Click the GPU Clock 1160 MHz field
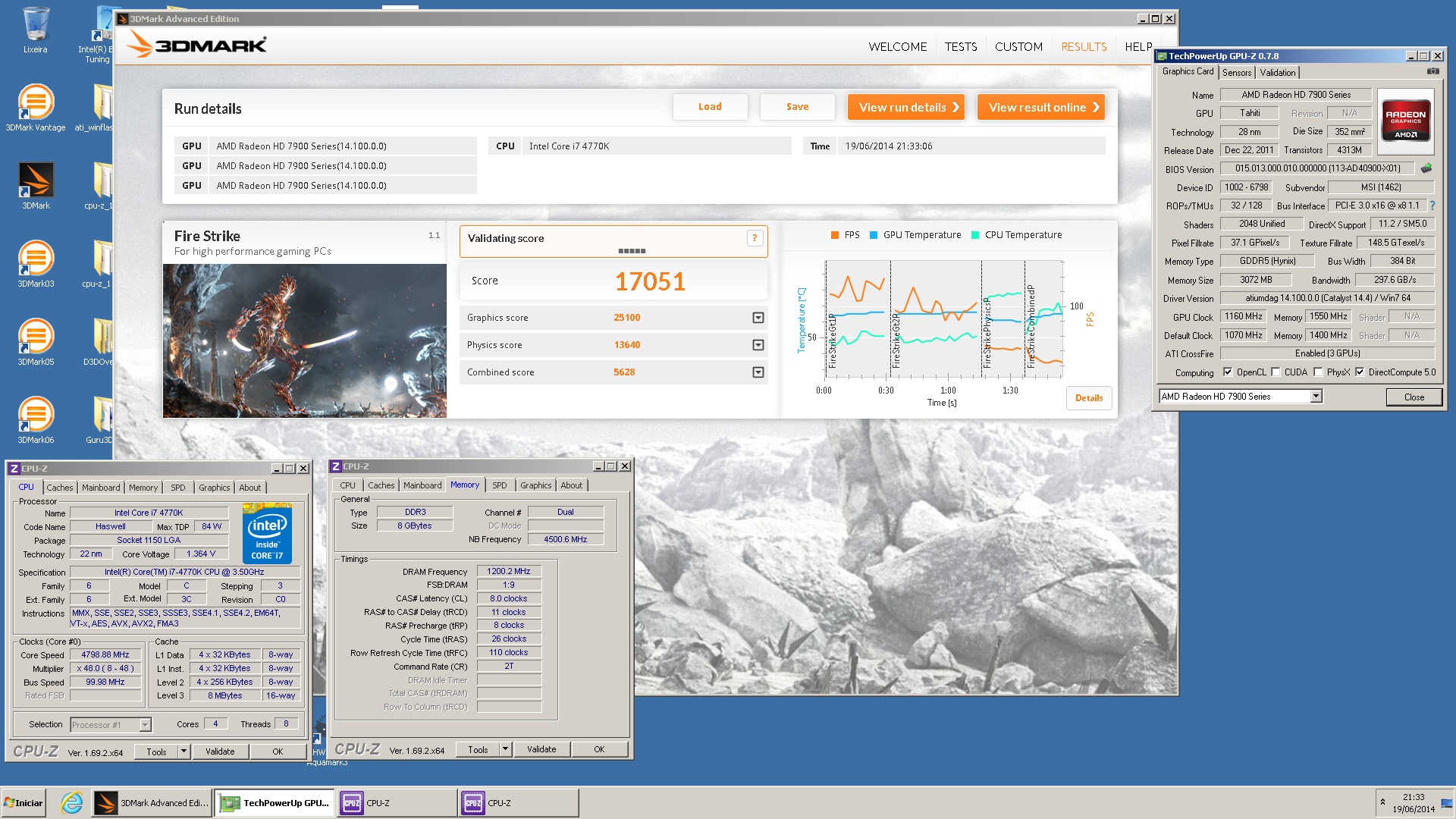 pos(1243,317)
